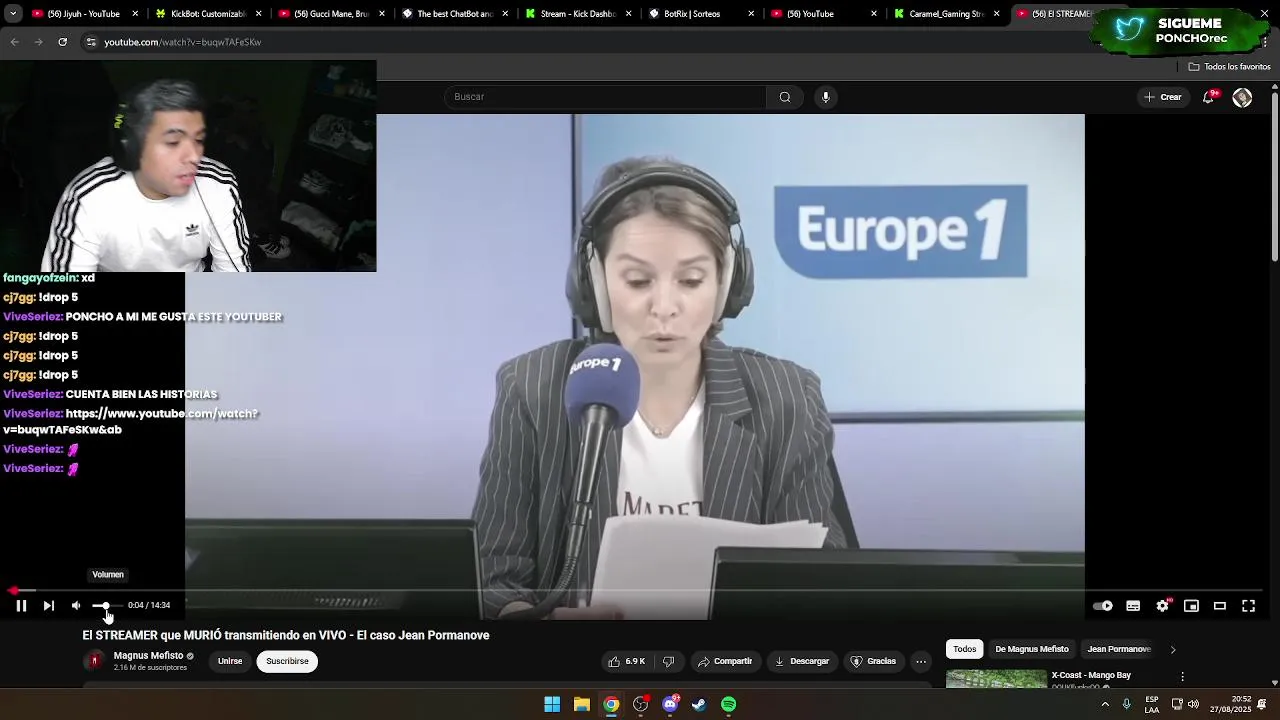Open options for X-Coast - Mango Bay
Viewport: 1280px width, 720px height.
point(1182,677)
